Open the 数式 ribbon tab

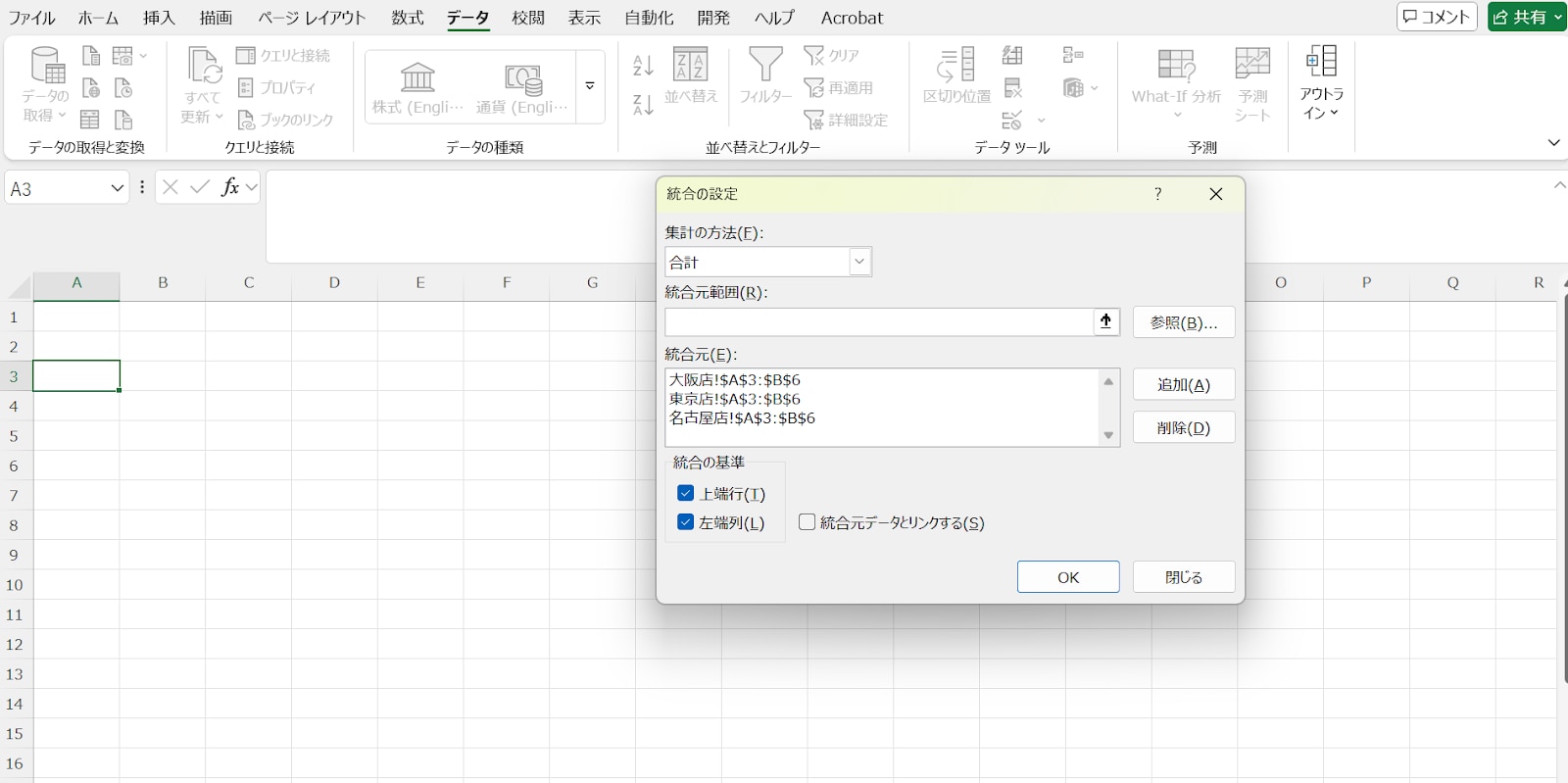click(x=407, y=18)
